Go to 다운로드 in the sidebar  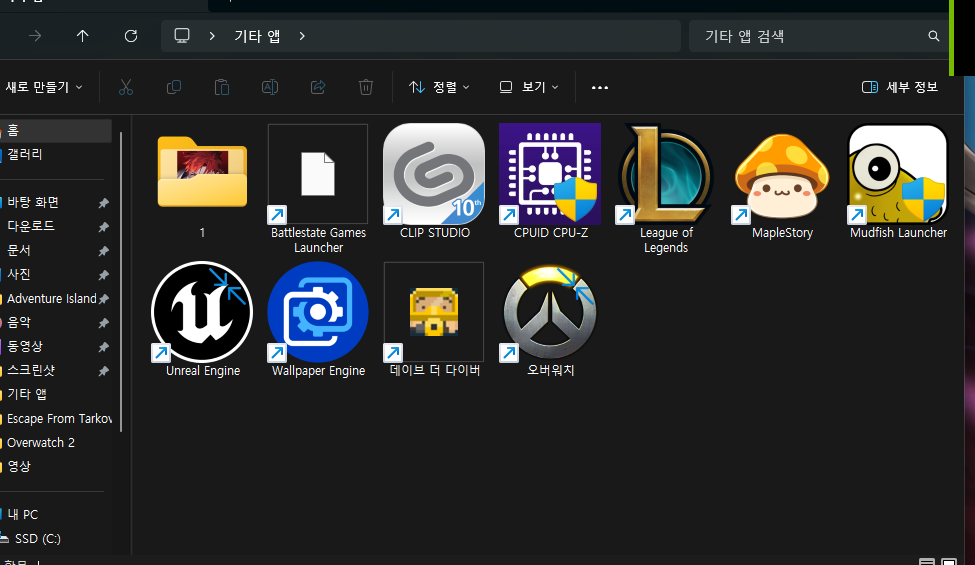point(31,226)
